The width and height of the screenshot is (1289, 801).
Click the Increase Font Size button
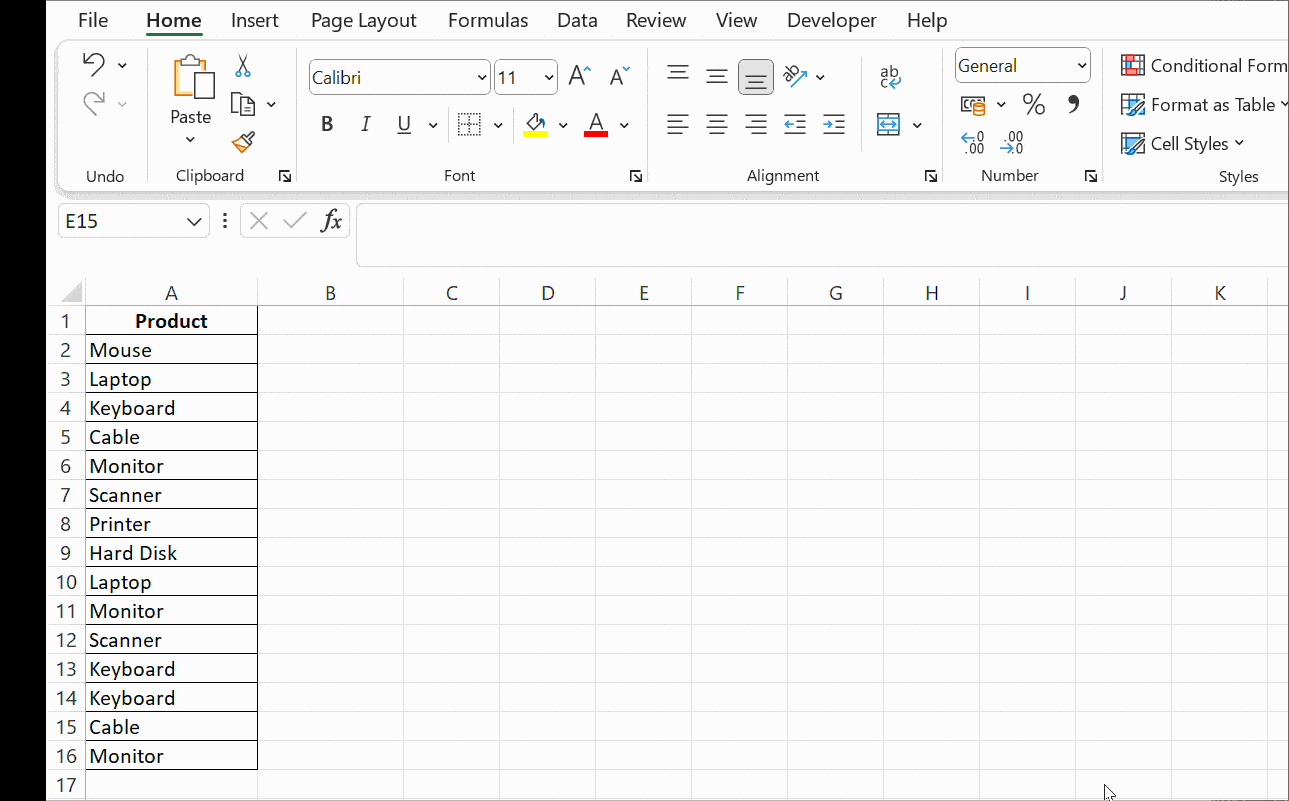(578, 74)
